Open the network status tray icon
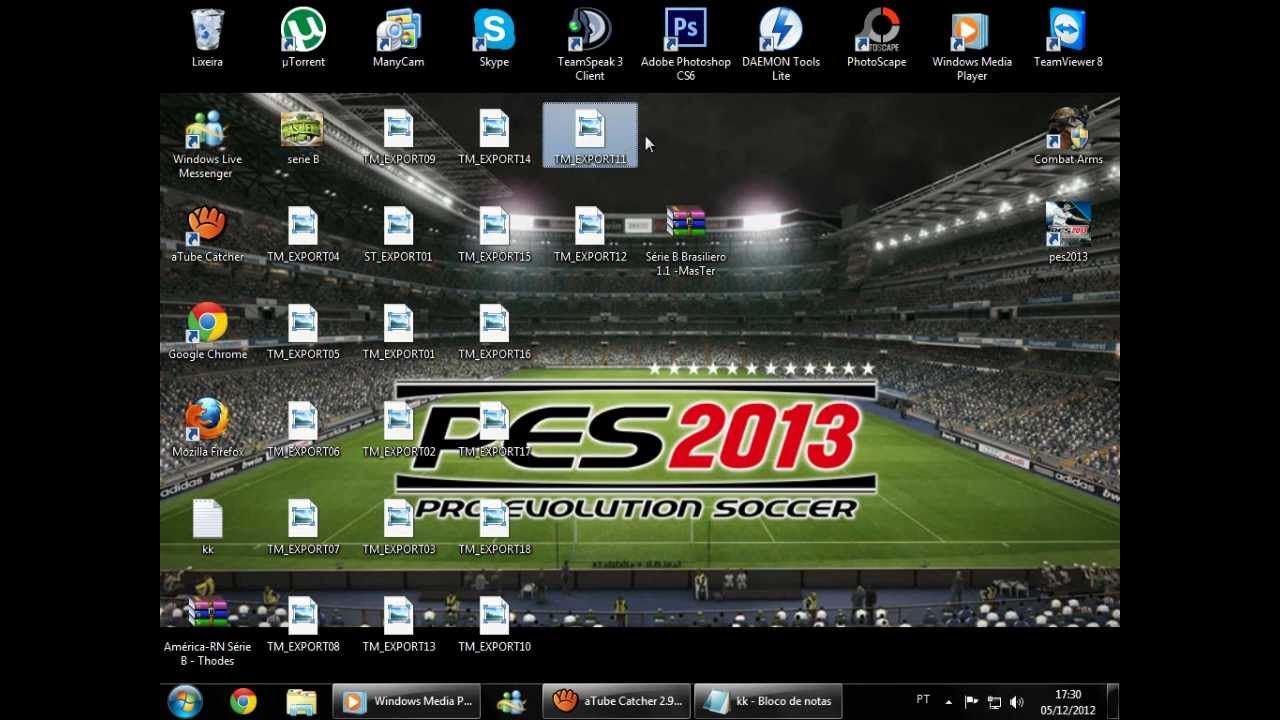The height and width of the screenshot is (720, 1280). click(x=994, y=702)
